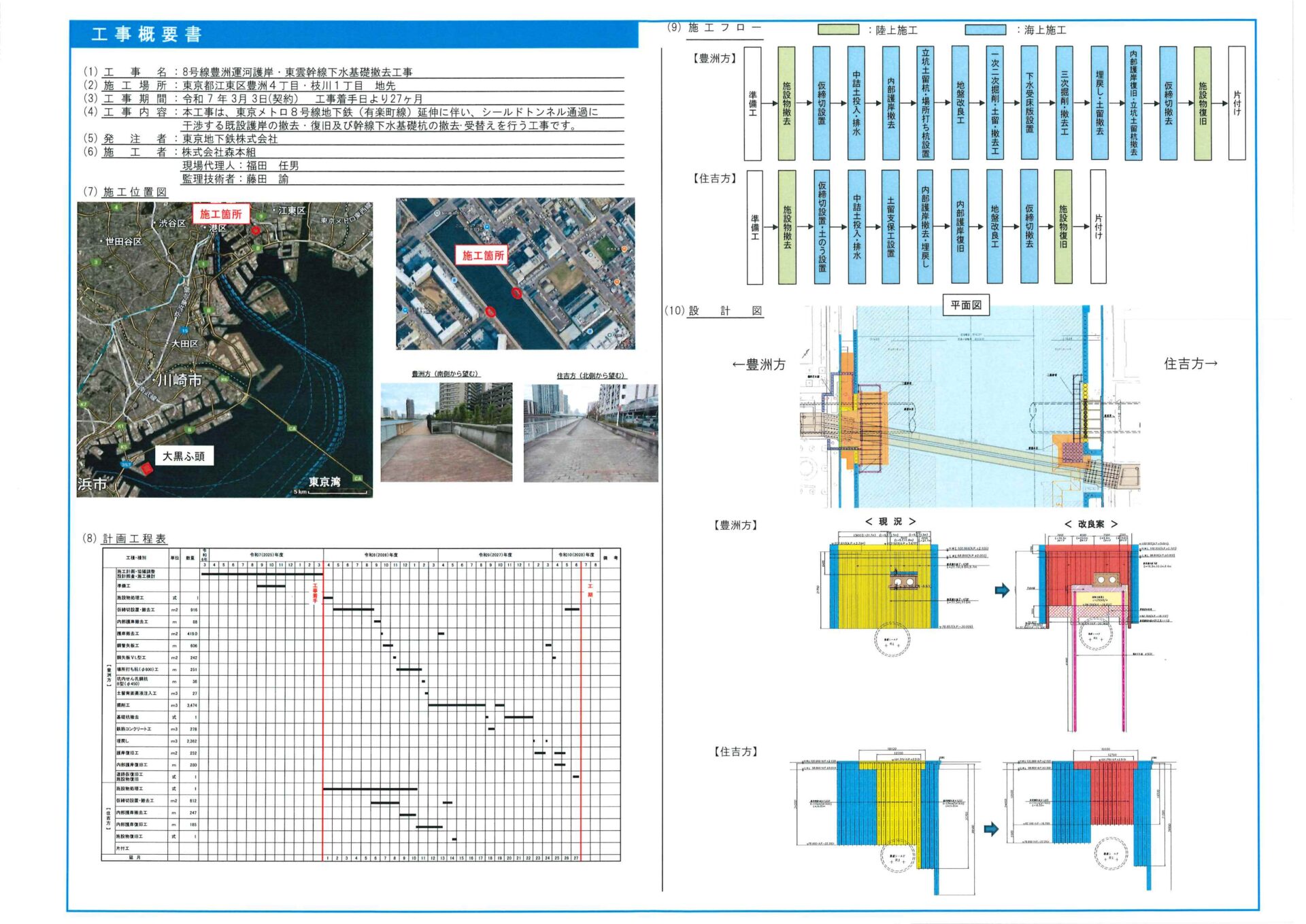Click the 大黒ふ頭 label on the wide-area map
1306x924 pixels.
184,456
